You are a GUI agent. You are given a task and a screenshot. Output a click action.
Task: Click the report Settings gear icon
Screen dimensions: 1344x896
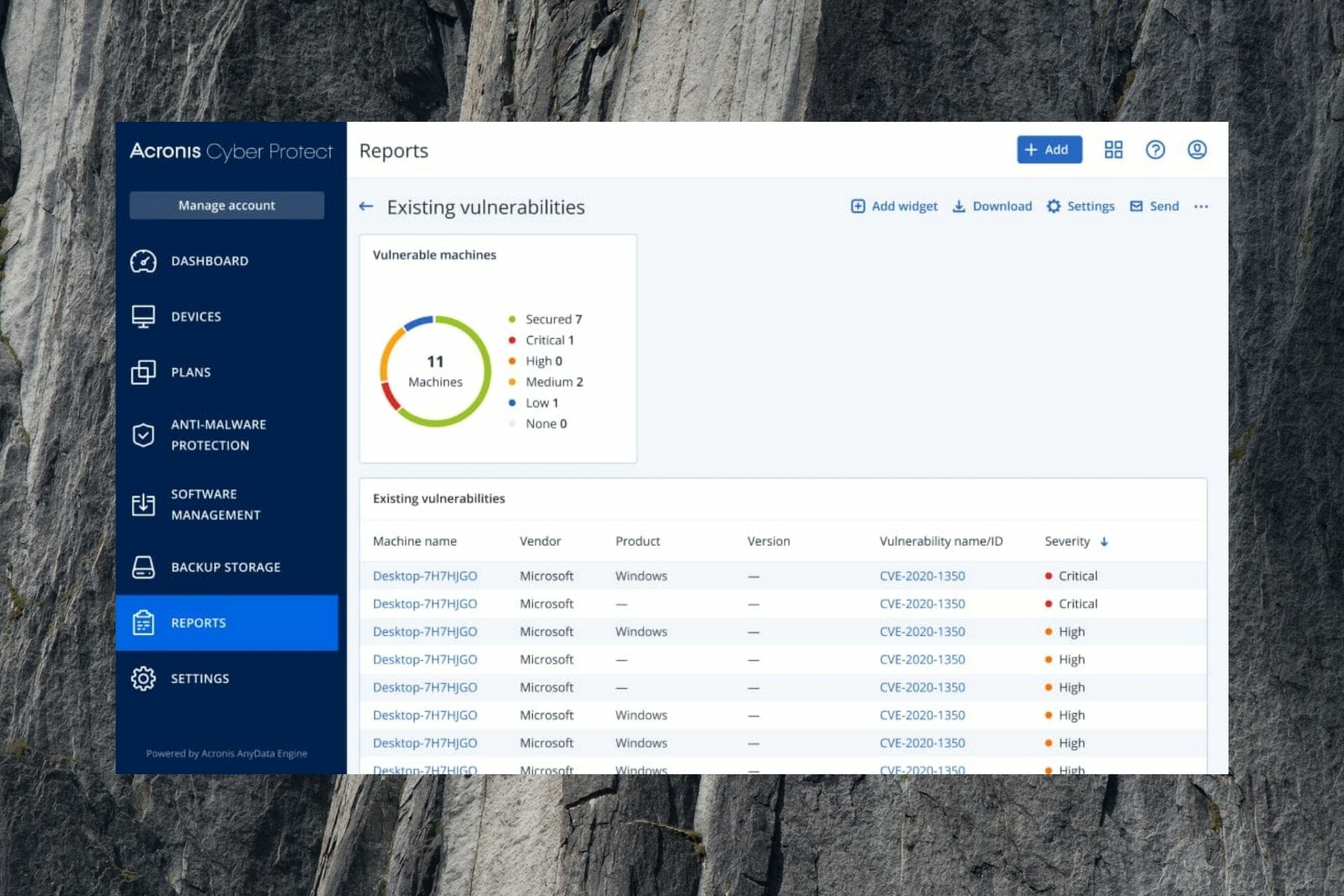coord(1053,206)
